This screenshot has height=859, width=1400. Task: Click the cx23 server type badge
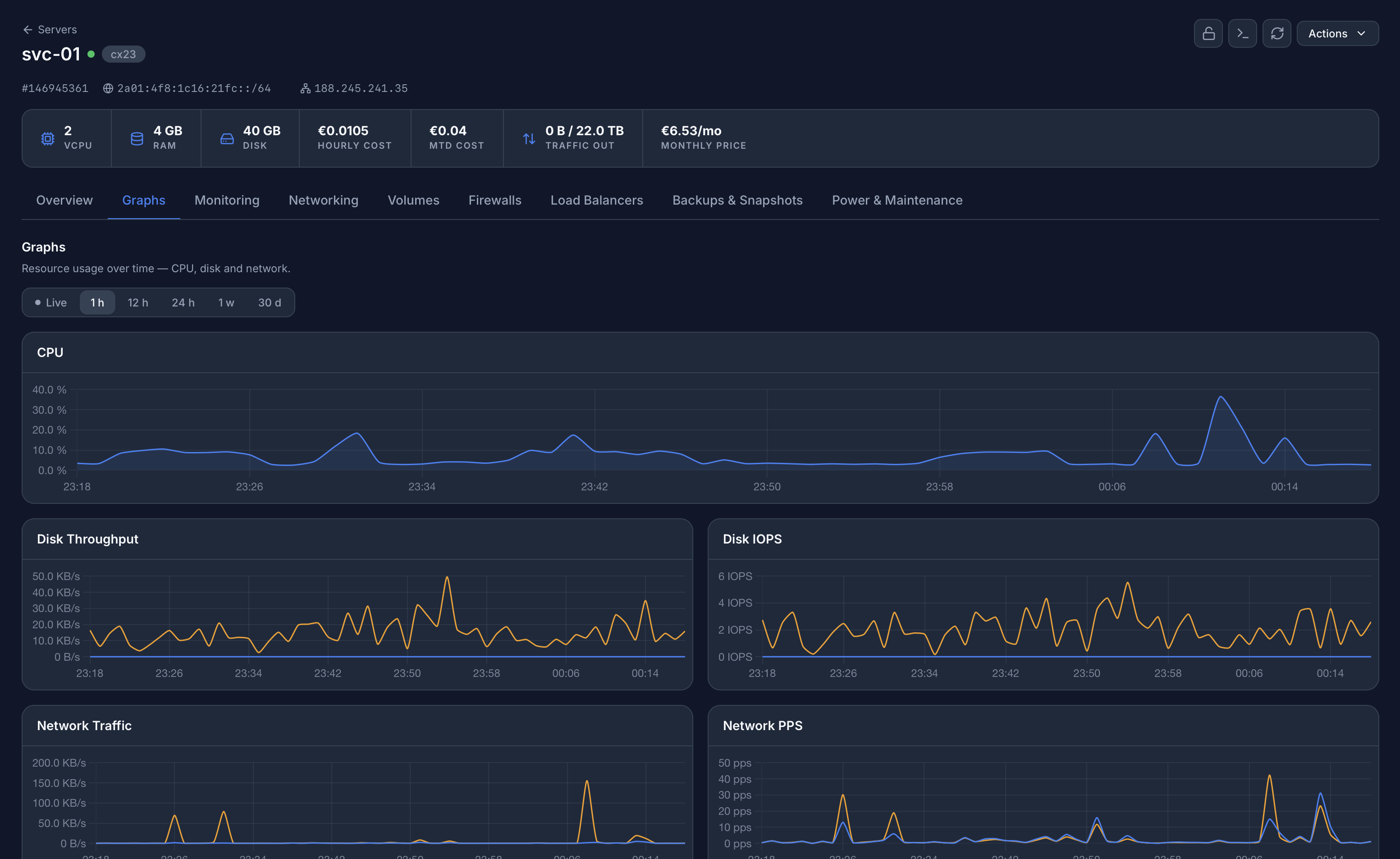click(x=124, y=55)
